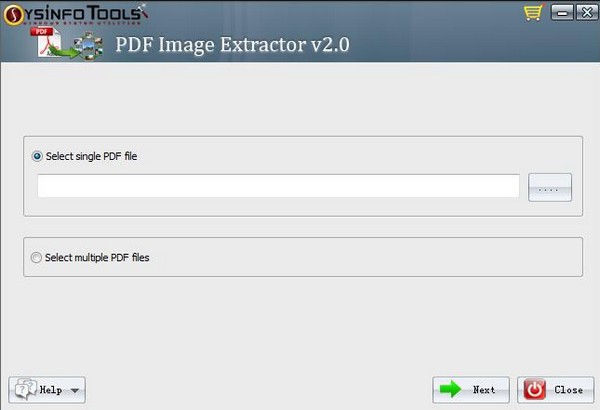
Task: Click the PDF Image Extractor v2.0 title
Action: click(x=232, y=44)
